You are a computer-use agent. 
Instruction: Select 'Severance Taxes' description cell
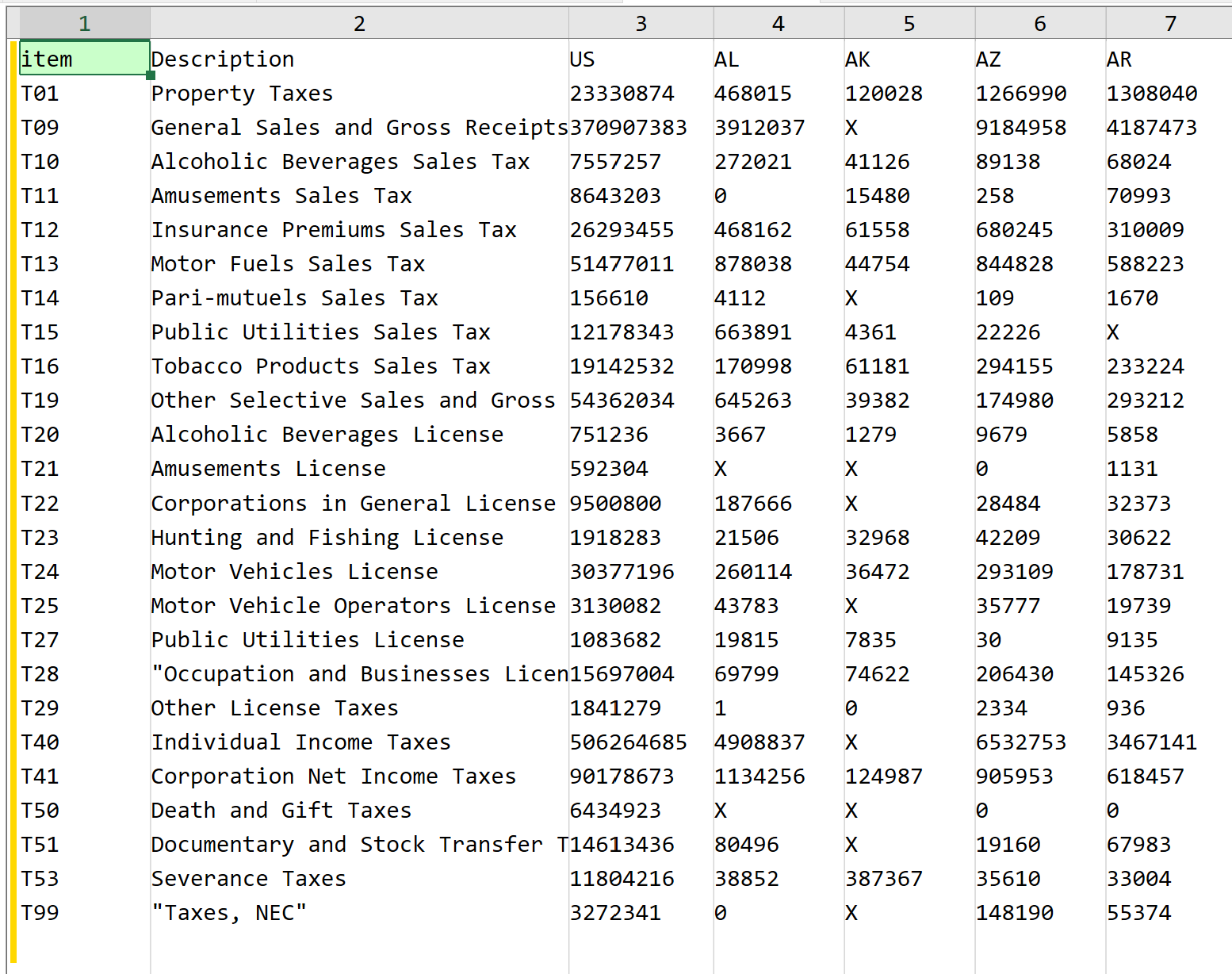359,878
